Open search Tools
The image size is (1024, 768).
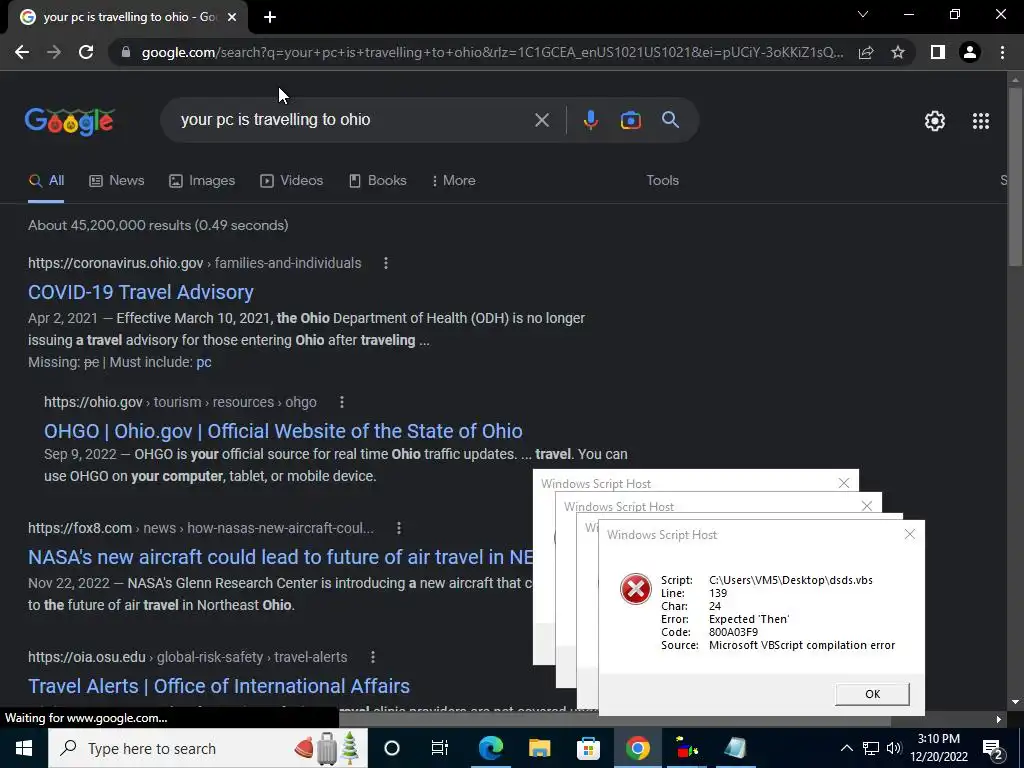coord(662,181)
